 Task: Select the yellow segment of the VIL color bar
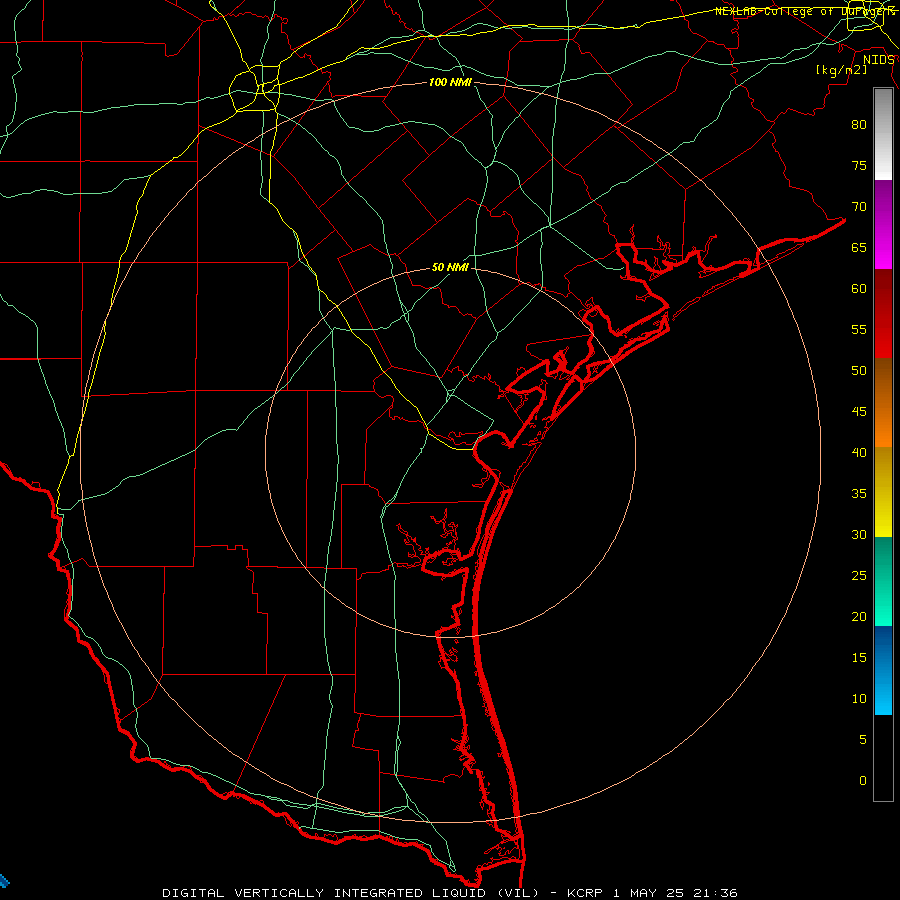[883, 492]
